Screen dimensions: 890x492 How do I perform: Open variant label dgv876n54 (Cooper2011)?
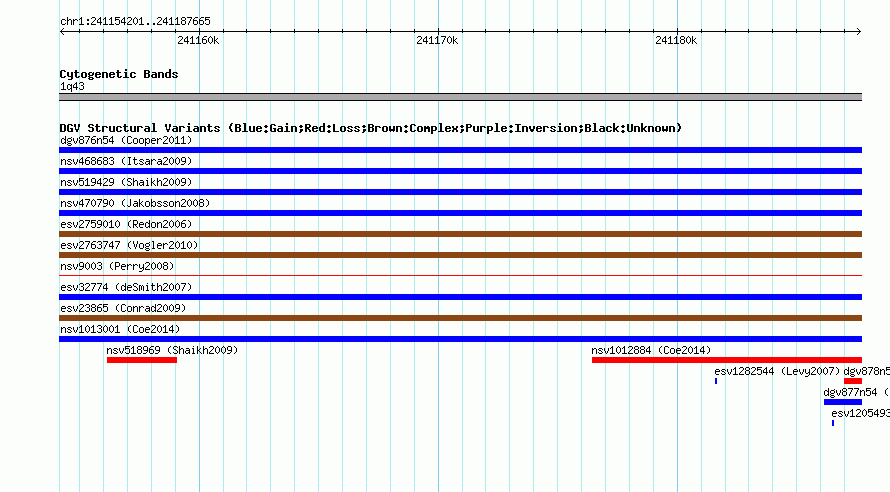pyautogui.click(x=126, y=140)
